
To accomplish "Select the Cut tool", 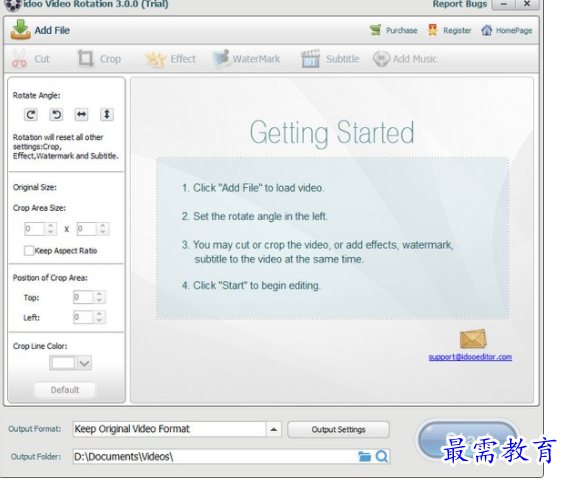I will click(x=31, y=59).
